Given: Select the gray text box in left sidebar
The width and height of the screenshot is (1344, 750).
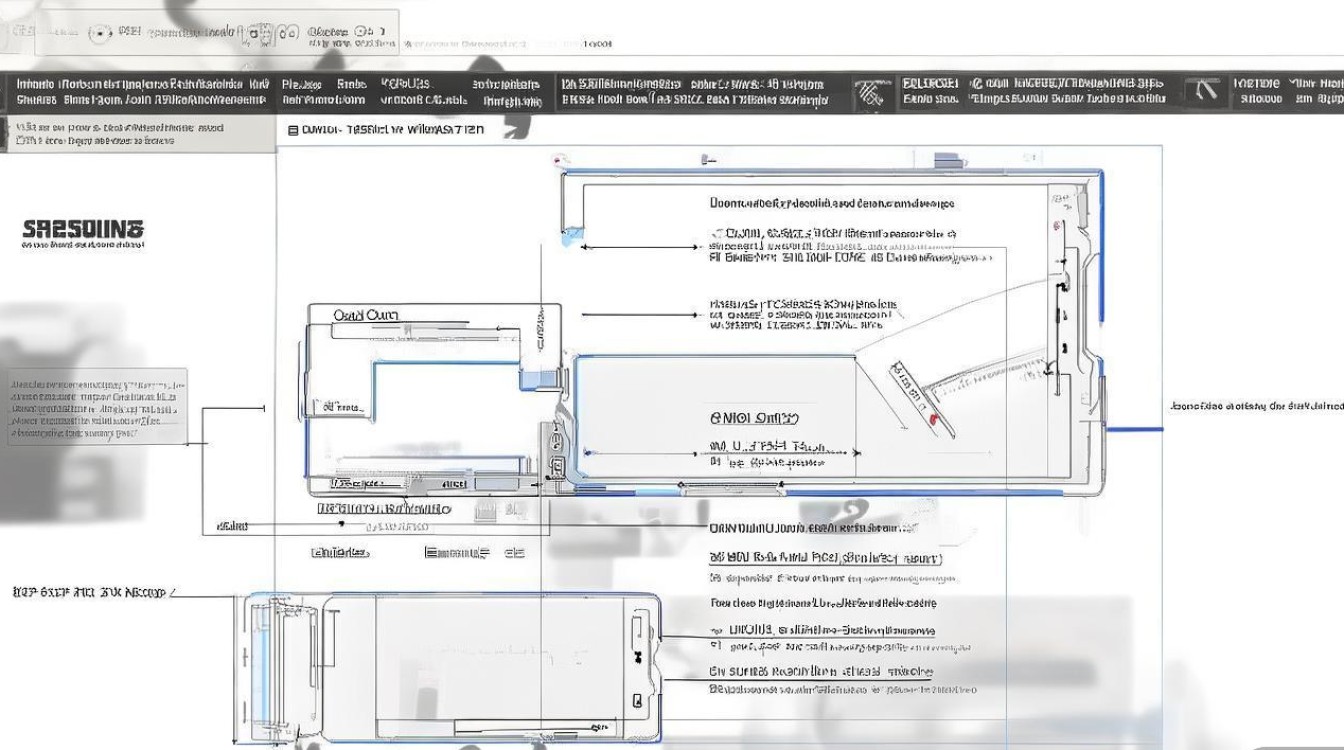Looking at the screenshot, I should (x=97, y=408).
